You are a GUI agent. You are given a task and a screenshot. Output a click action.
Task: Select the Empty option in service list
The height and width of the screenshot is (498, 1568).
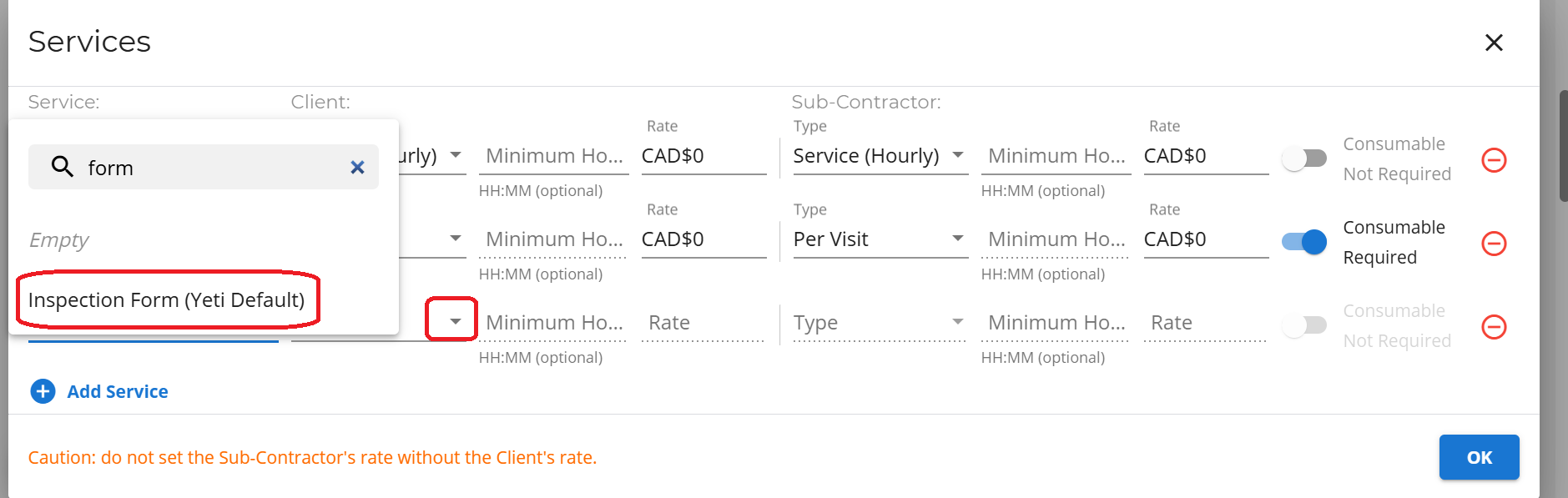click(59, 240)
